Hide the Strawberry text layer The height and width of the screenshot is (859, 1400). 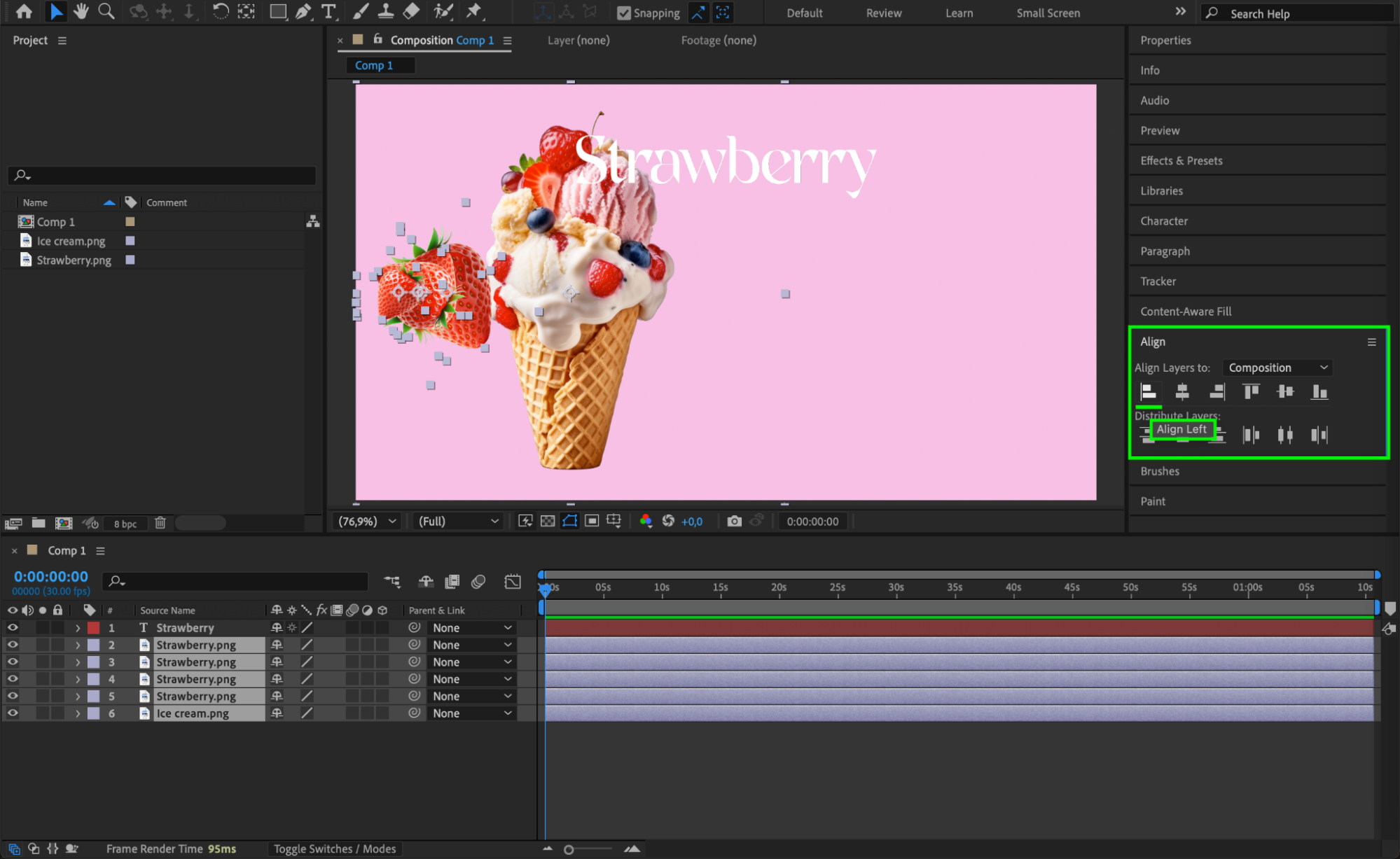click(12, 628)
